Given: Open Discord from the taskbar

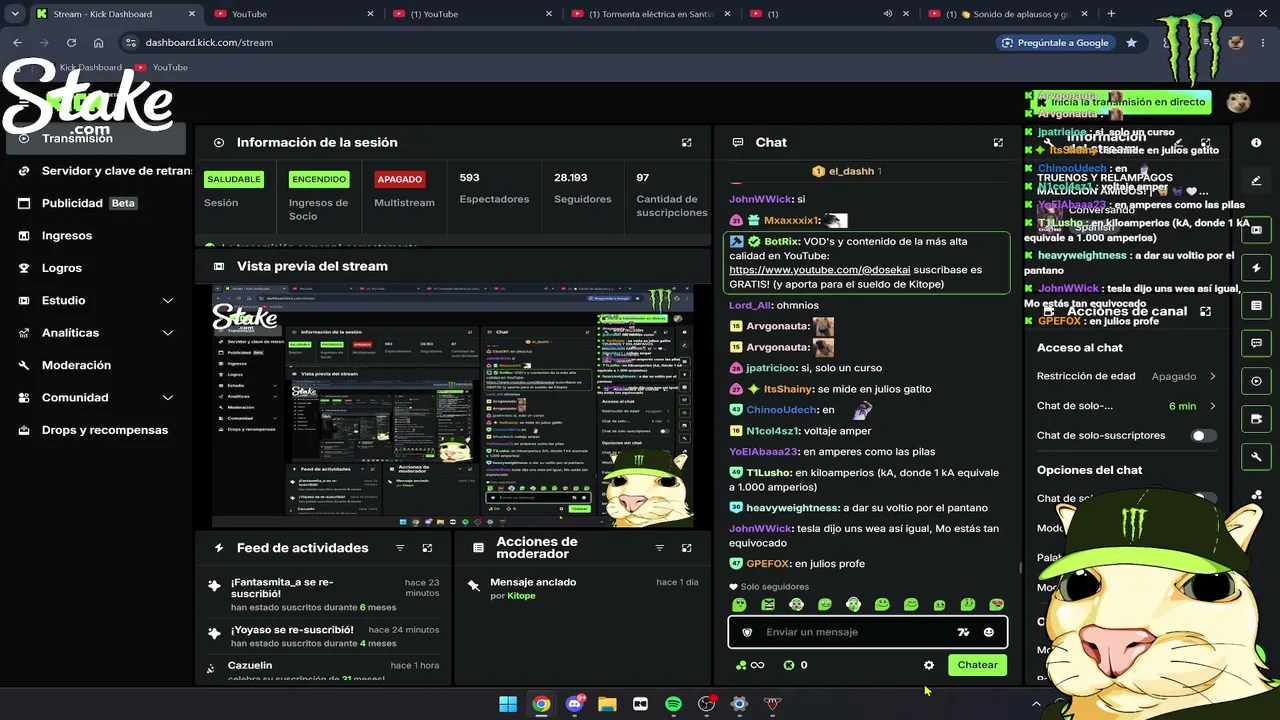Looking at the screenshot, I should [574, 704].
